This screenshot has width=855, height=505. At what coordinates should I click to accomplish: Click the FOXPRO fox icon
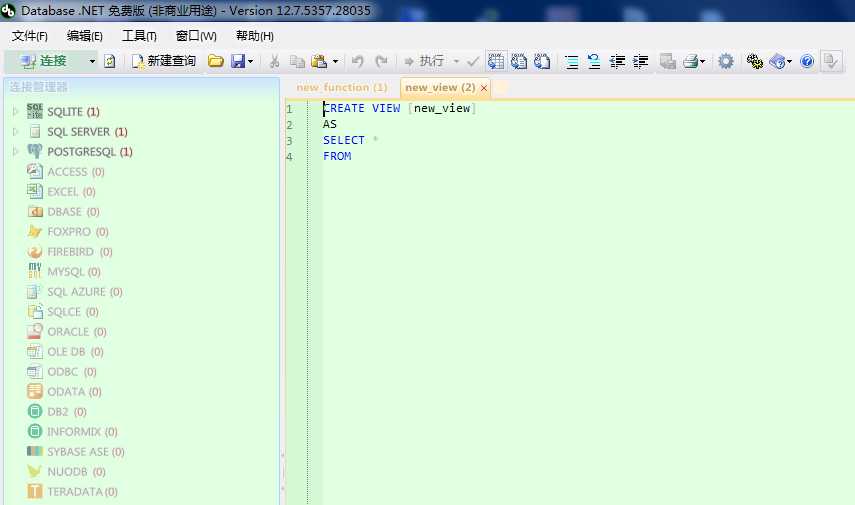click(35, 231)
